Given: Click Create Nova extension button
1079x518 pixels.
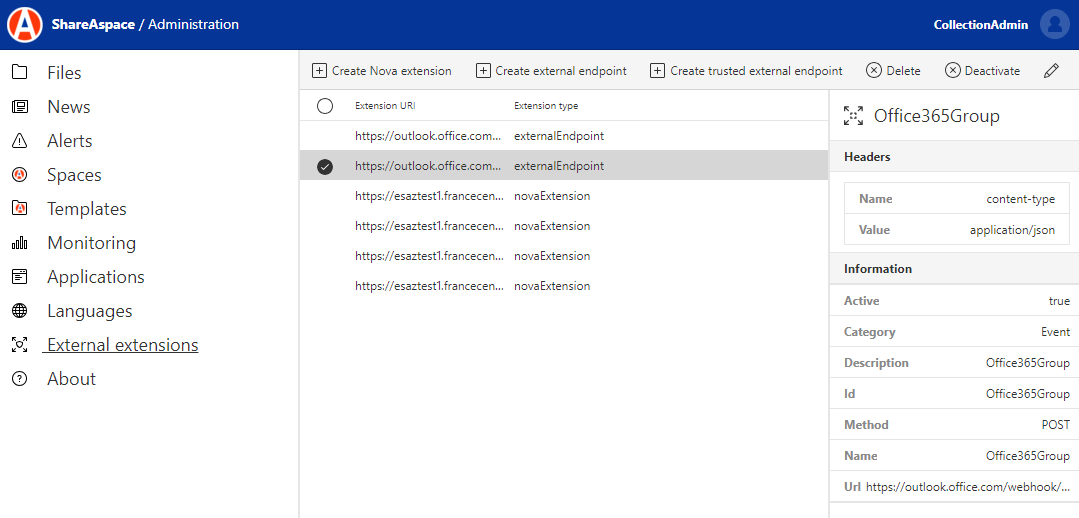Looking at the screenshot, I should tap(382, 70).
